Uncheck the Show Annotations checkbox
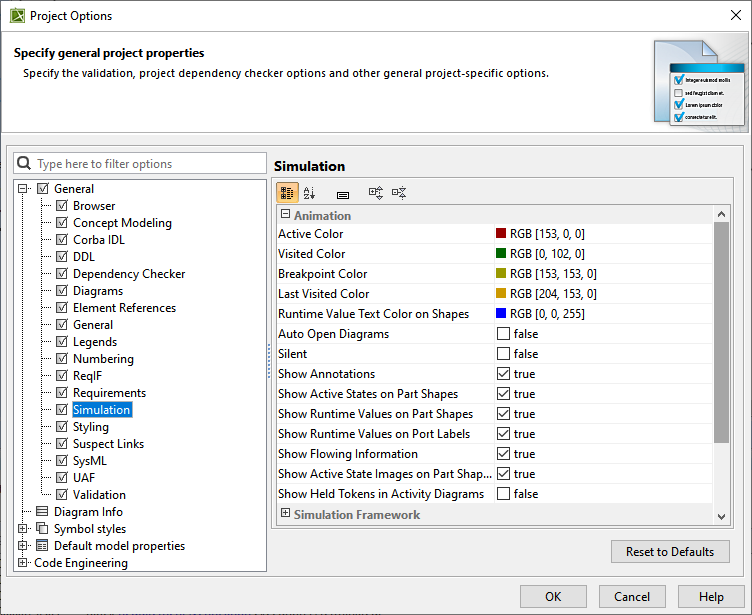The width and height of the screenshot is (752, 615). tap(503, 374)
